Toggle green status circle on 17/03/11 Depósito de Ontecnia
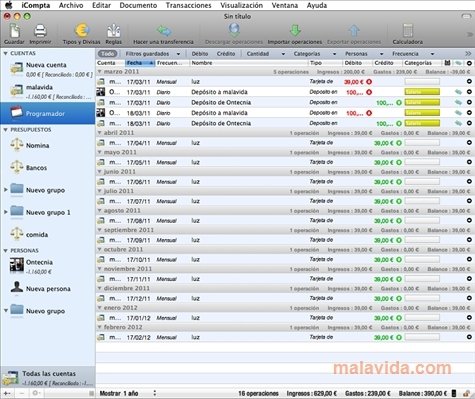475x399 pixels. [399, 103]
